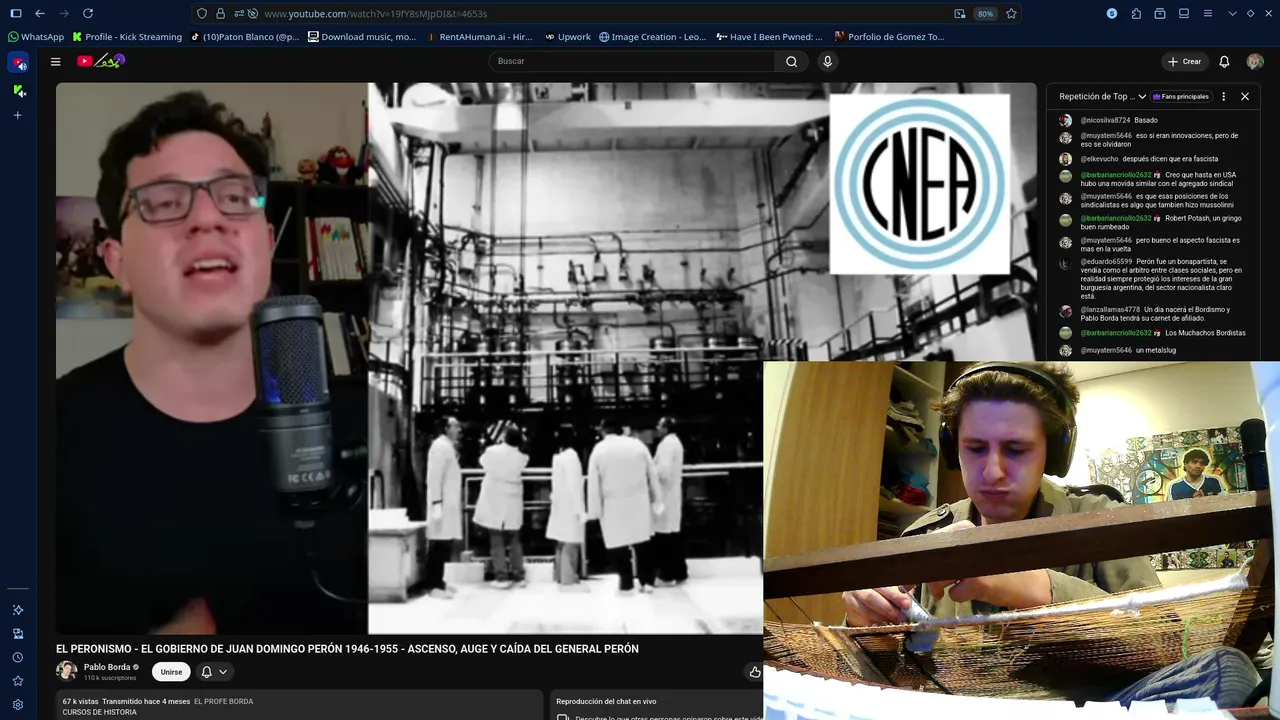Click @lanzallamas4778 username in chat
The width and height of the screenshot is (1280, 720).
[x=1110, y=310]
